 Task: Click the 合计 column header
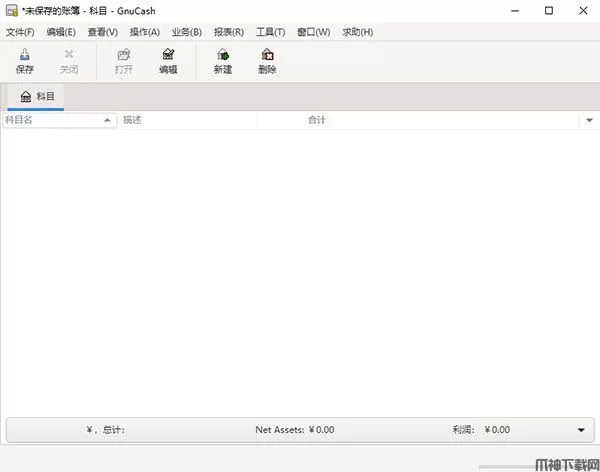(317, 120)
